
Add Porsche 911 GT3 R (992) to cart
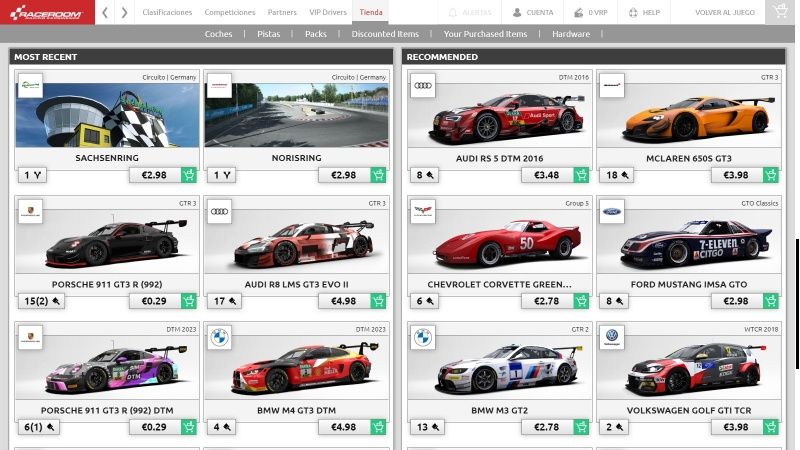(x=189, y=301)
